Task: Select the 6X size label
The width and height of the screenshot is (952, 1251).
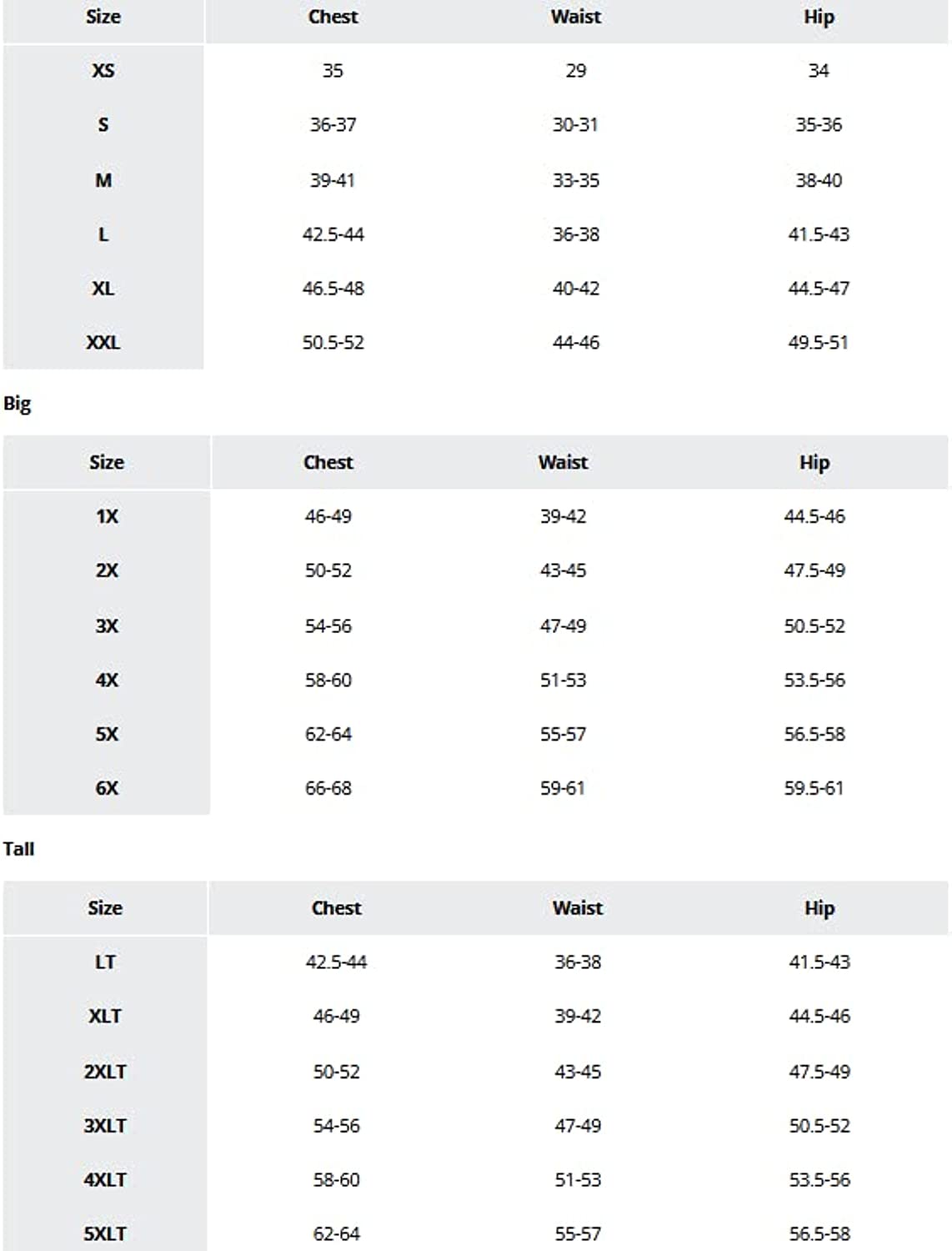Action: tap(107, 788)
